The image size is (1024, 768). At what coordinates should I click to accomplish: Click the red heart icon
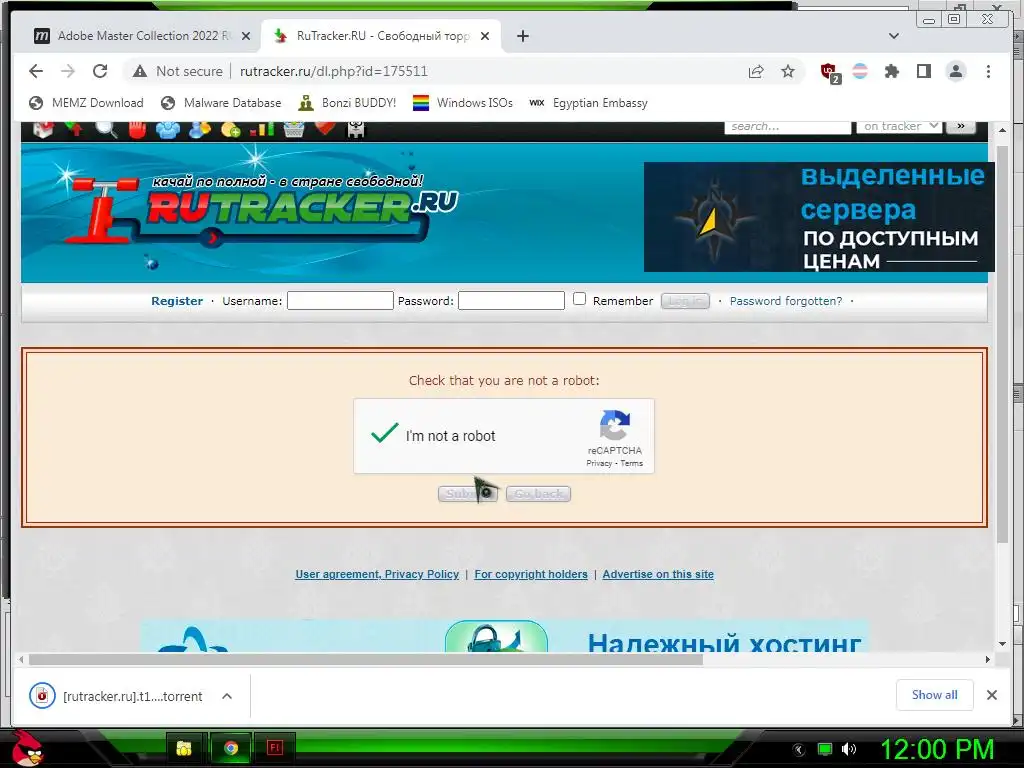[325, 127]
